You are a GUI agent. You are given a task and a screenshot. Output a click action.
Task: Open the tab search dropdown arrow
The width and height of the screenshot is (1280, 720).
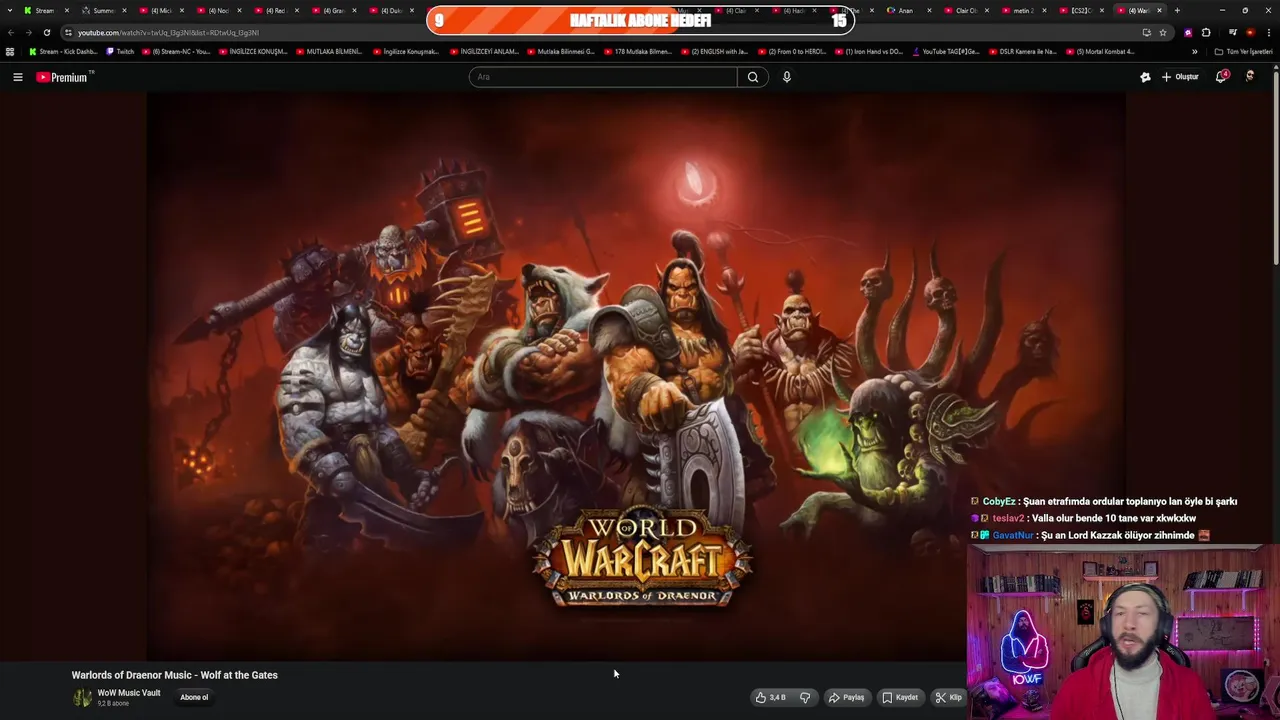[10, 10]
